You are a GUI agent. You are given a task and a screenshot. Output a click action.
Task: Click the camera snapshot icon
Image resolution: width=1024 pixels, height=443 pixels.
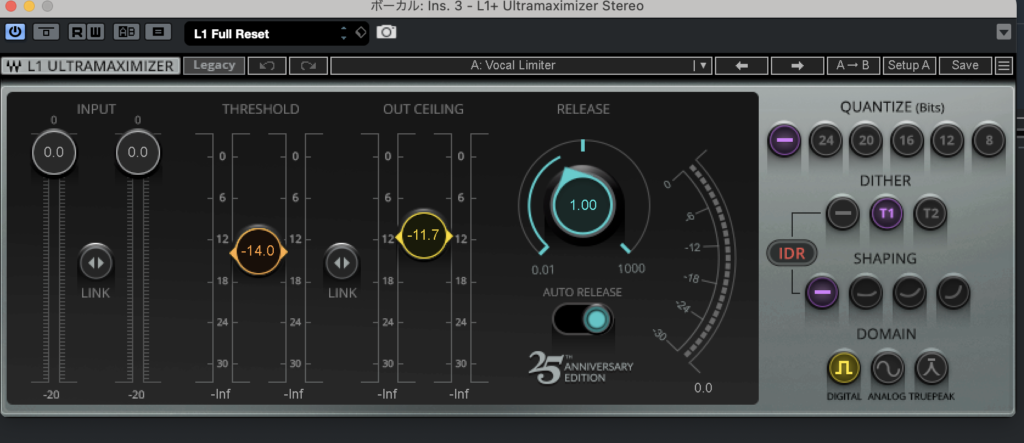click(386, 32)
